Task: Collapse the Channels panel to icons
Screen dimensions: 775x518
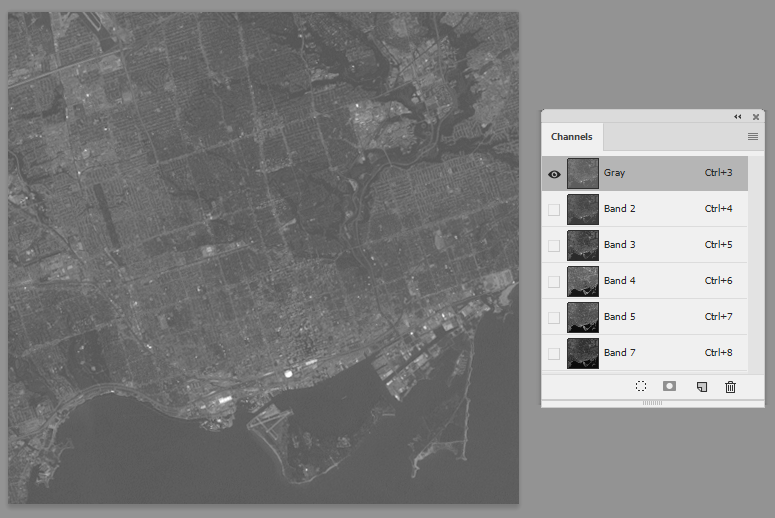Action: (737, 117)
